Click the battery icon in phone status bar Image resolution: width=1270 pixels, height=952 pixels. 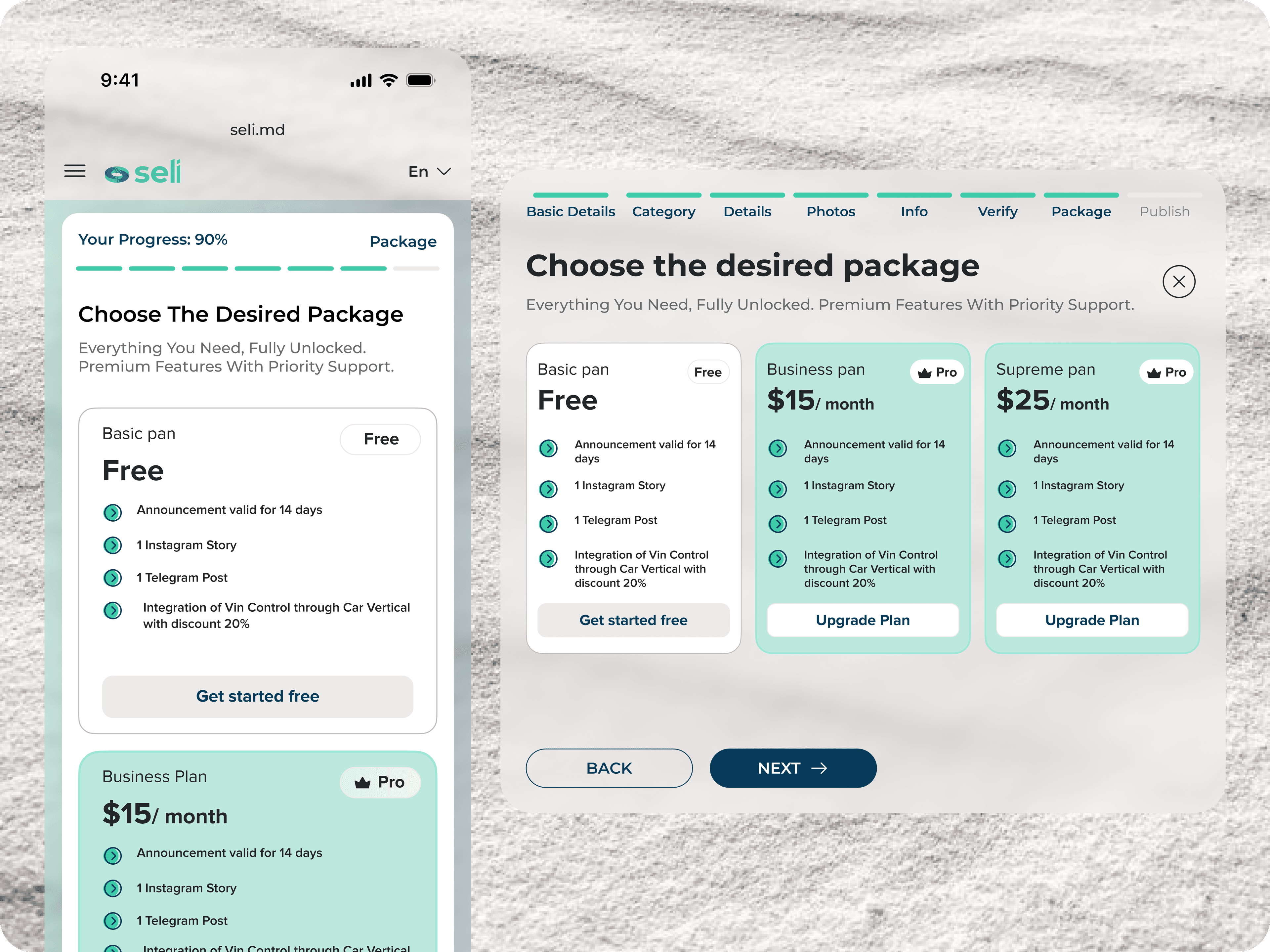pos(421,80)
